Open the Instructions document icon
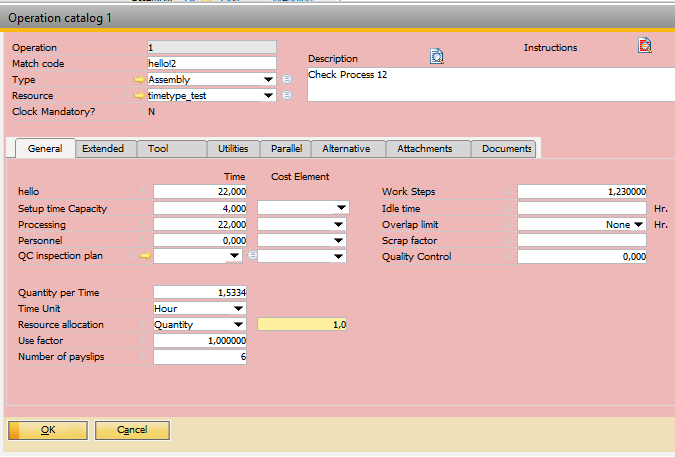This screenshot has width=675, height=457. point(645,45)
